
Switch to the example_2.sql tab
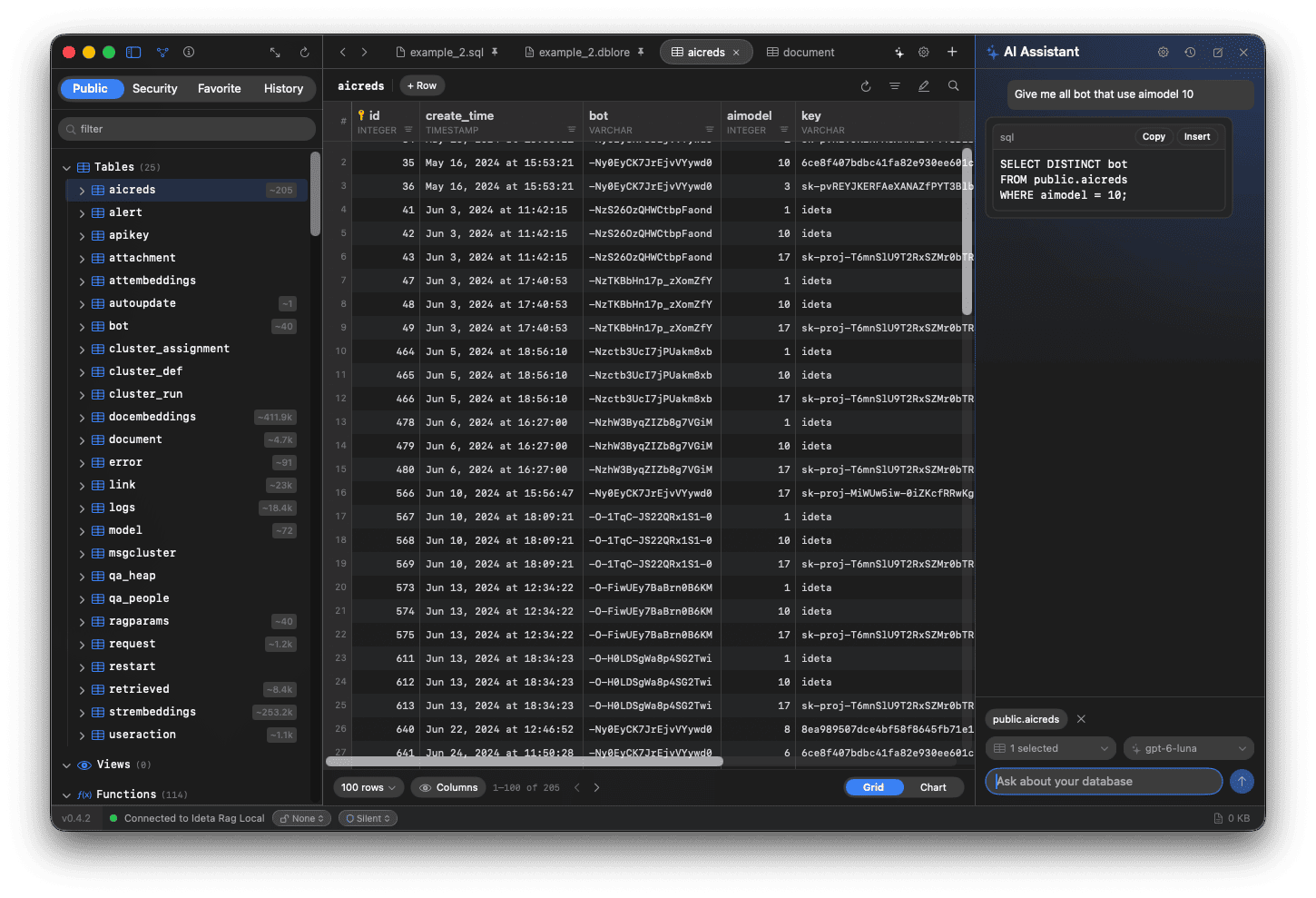[x=447, y=53]
